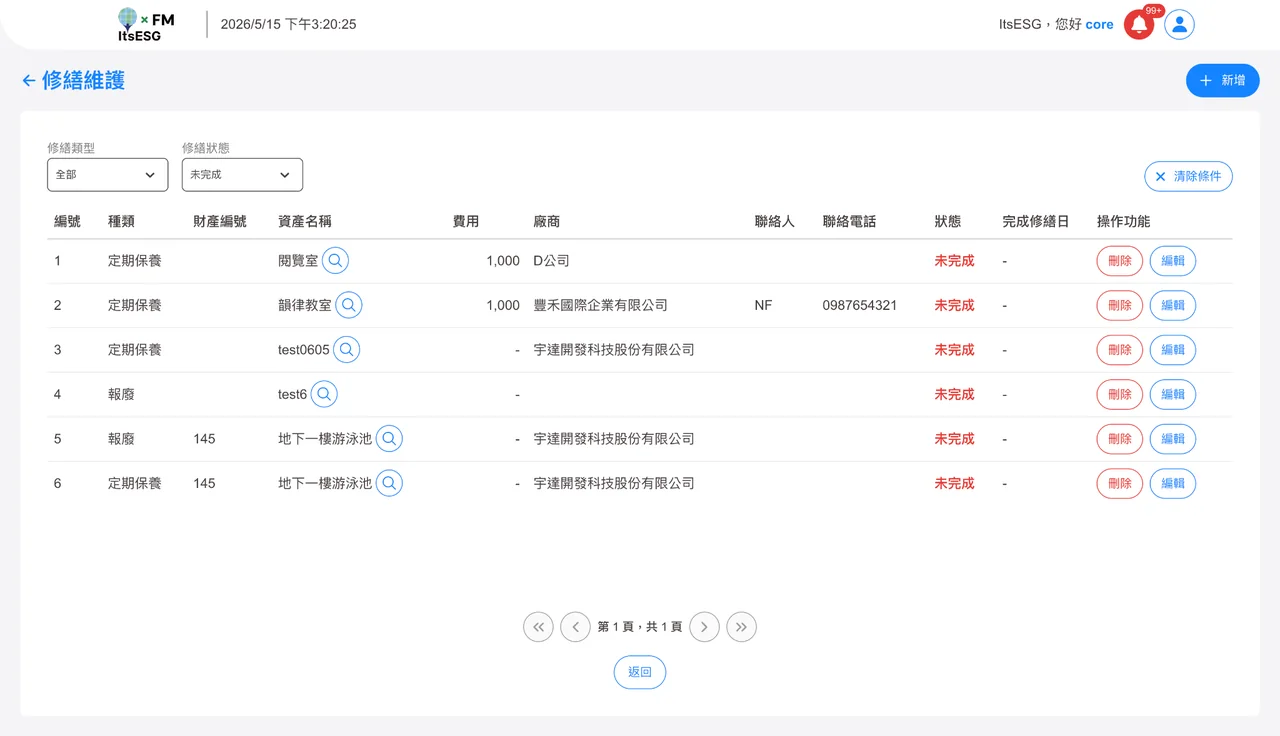View details of row 5 地下一樓游泳池
Viewport: 1280px width, 736px height.
[390, 439]
